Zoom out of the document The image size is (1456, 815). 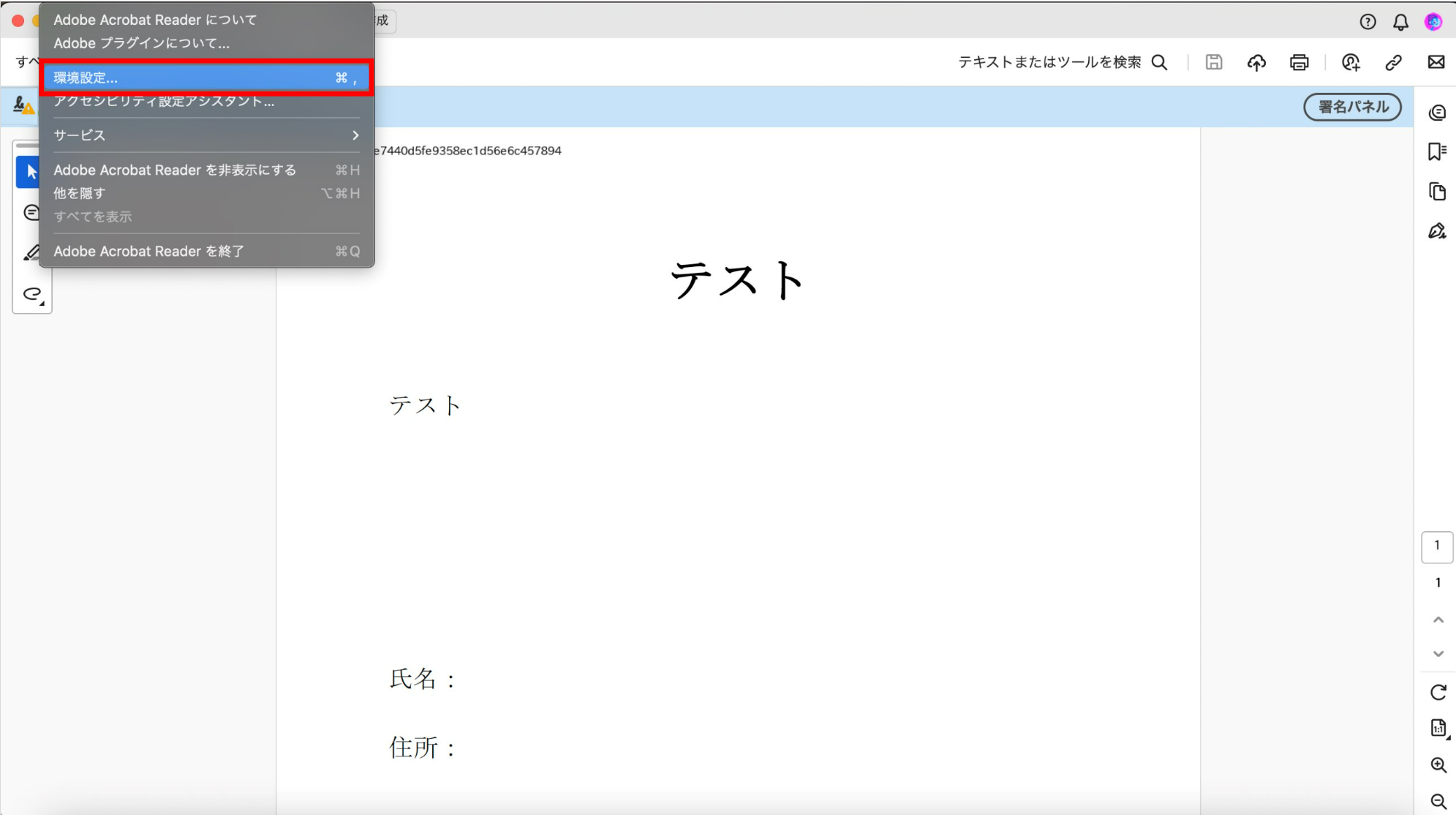[x=1438, y=800]
